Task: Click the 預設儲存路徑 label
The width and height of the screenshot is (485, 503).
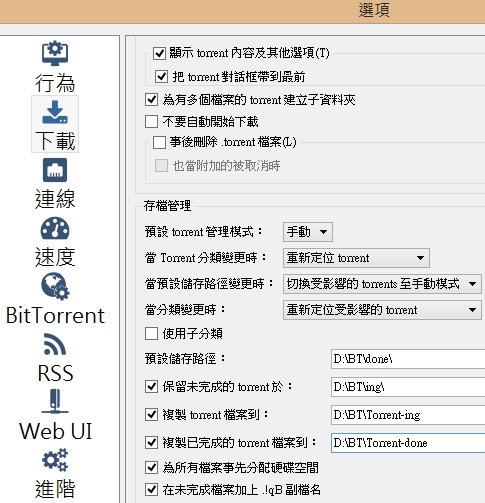Action: pos(185,359)
